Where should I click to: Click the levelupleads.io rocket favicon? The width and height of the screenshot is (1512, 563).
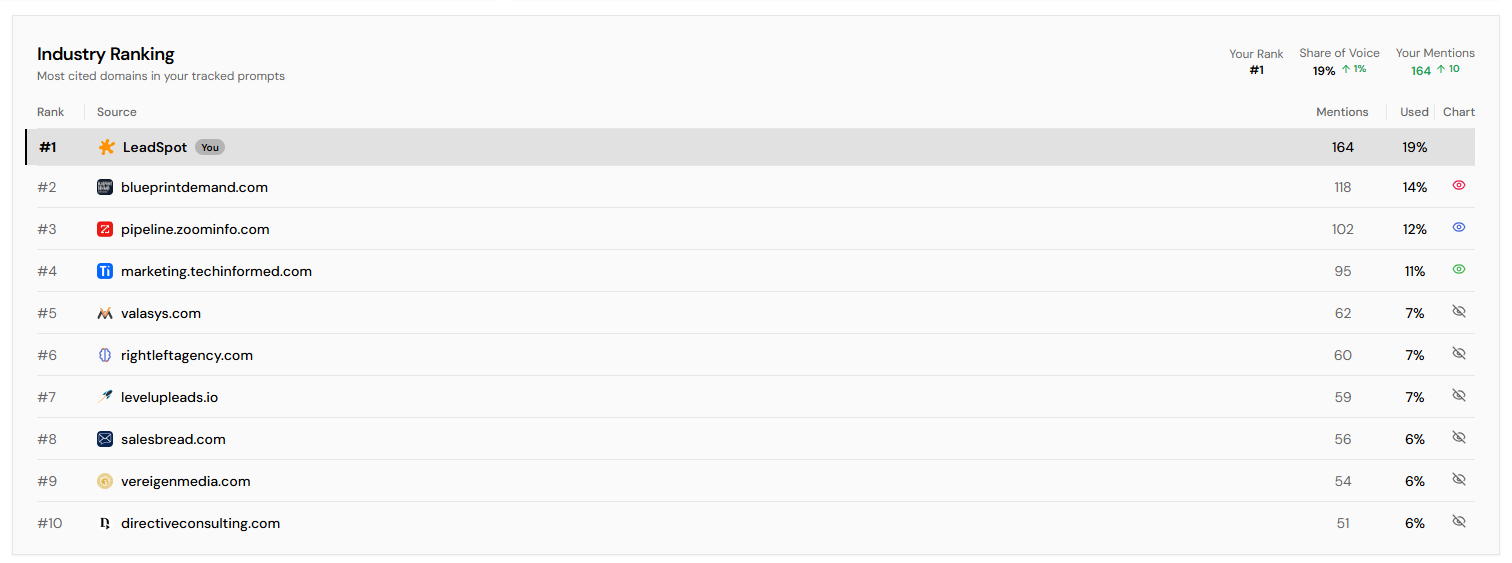105,397
